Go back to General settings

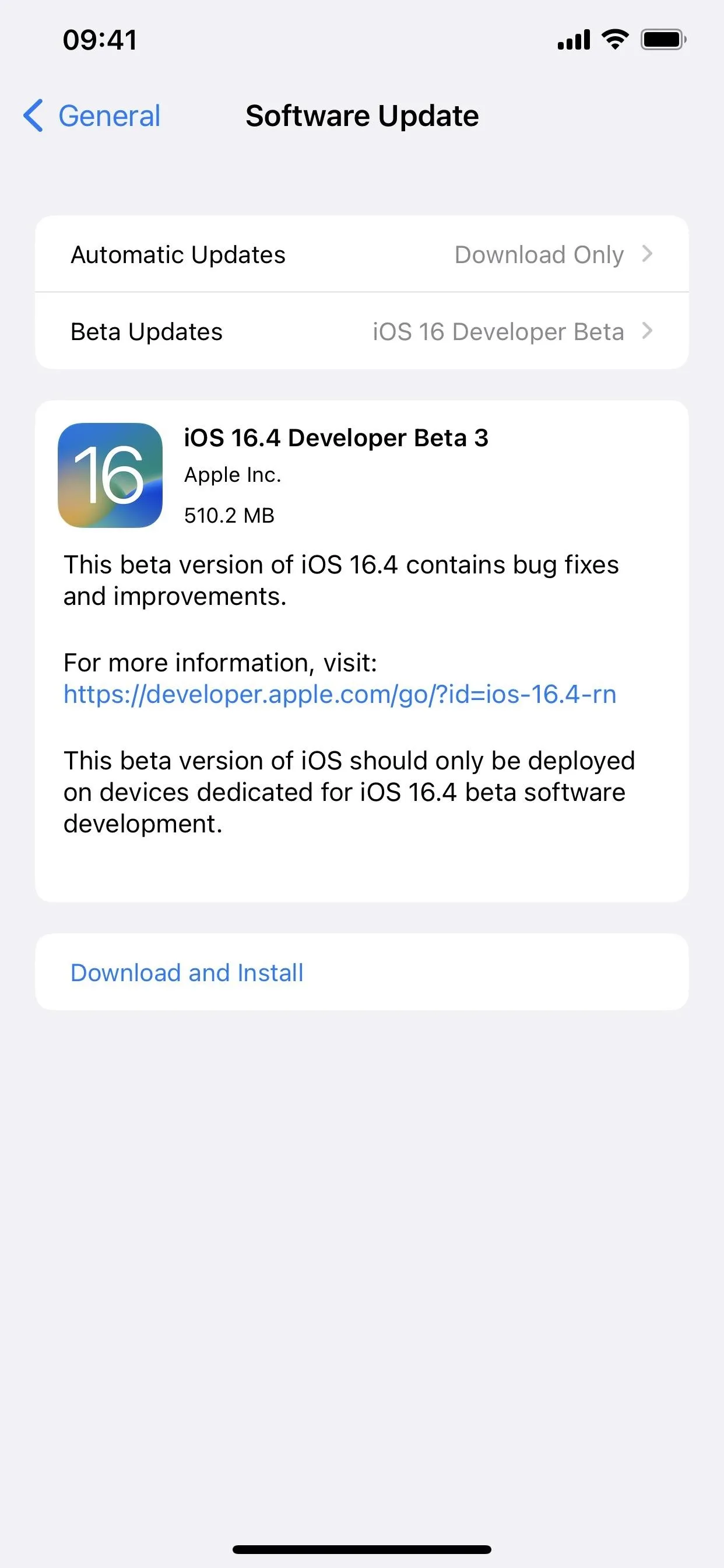(92, 116)
